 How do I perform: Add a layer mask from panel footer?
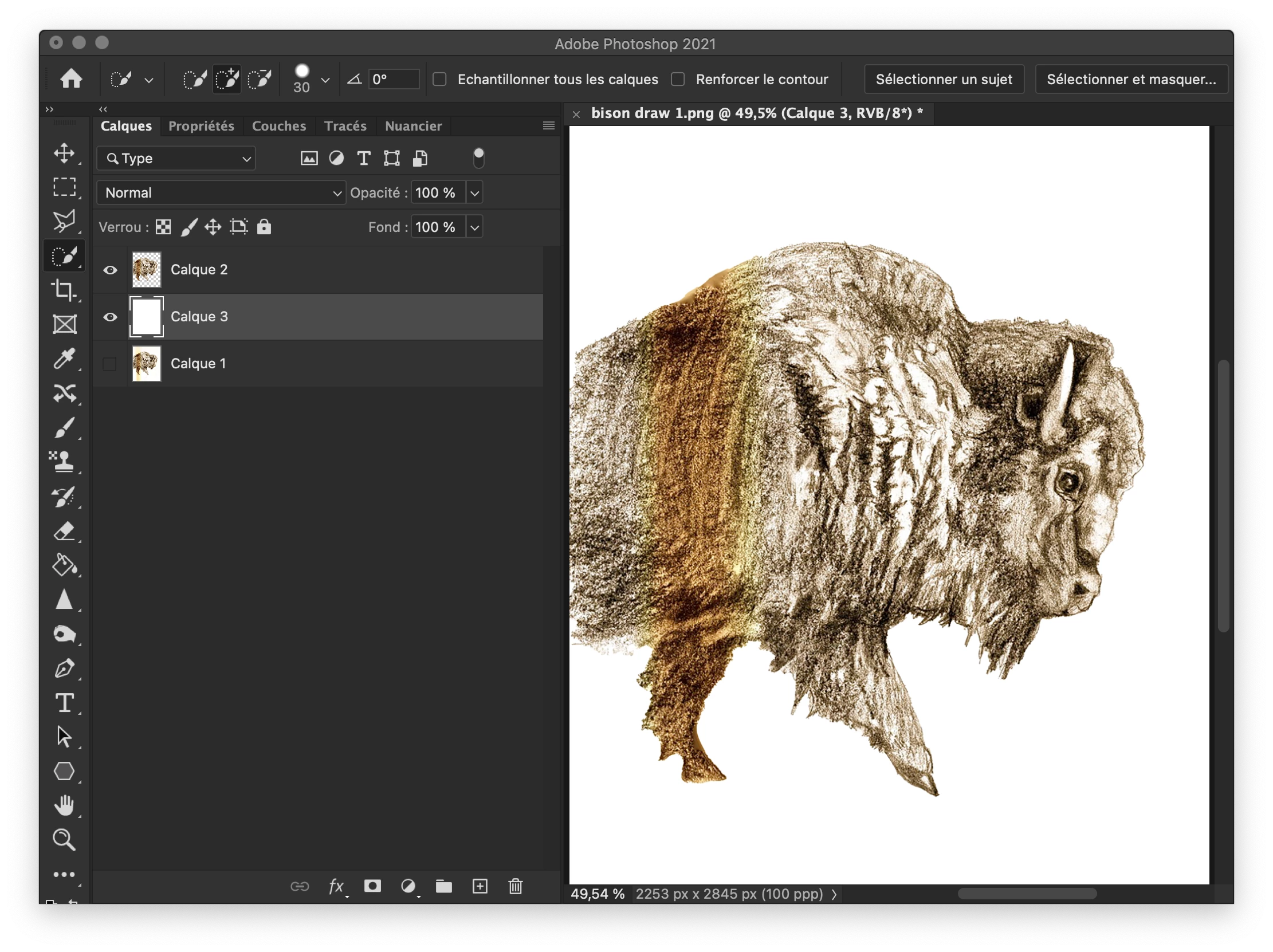point(372,887)
